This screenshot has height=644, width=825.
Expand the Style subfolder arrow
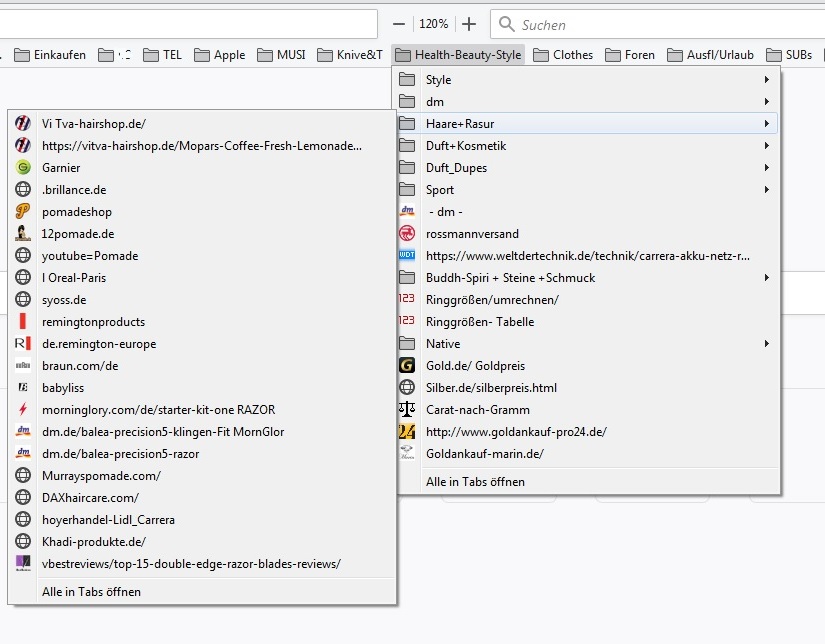pos(767,79)
